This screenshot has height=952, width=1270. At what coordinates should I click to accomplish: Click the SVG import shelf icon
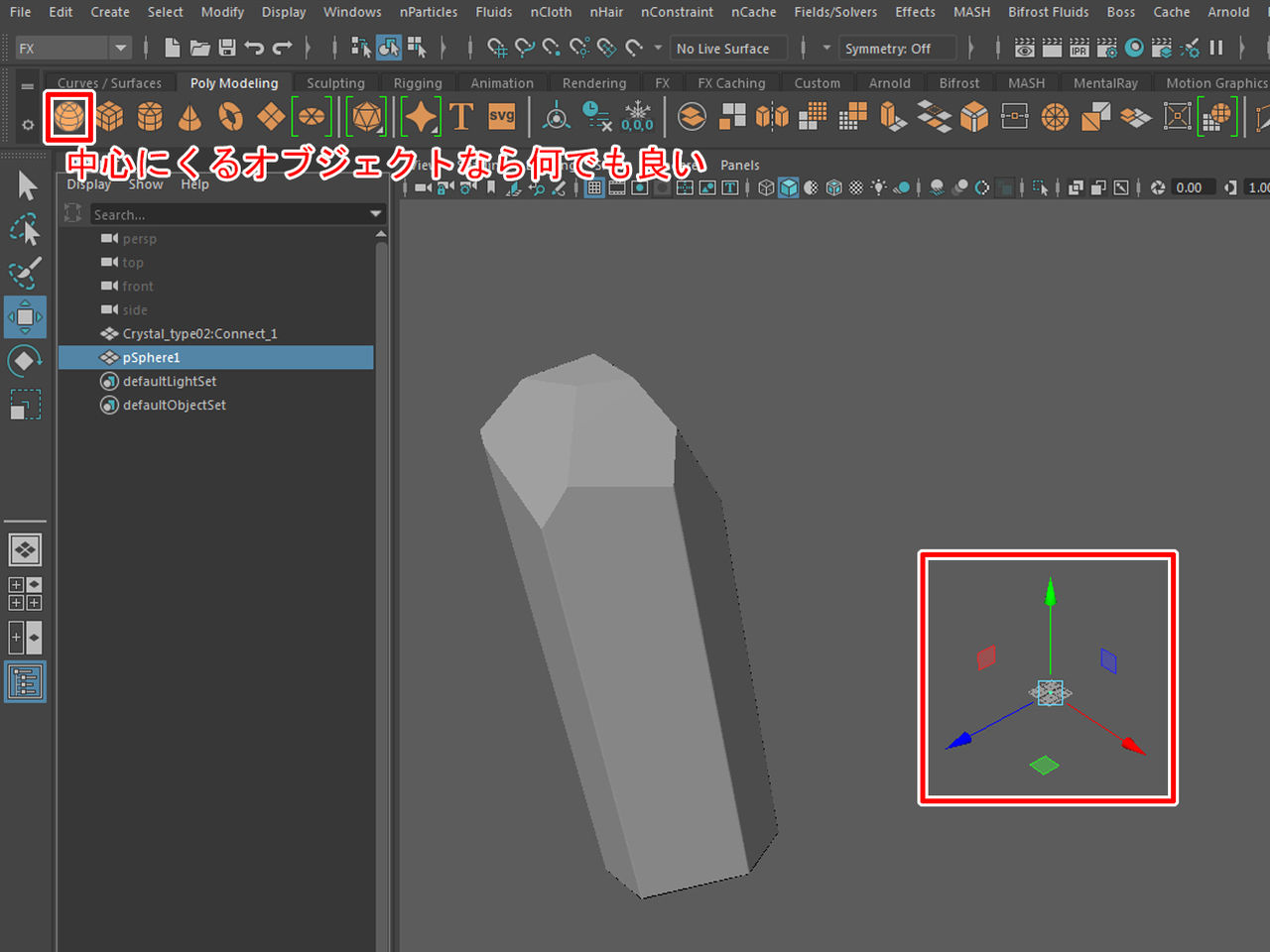[502, 117]
